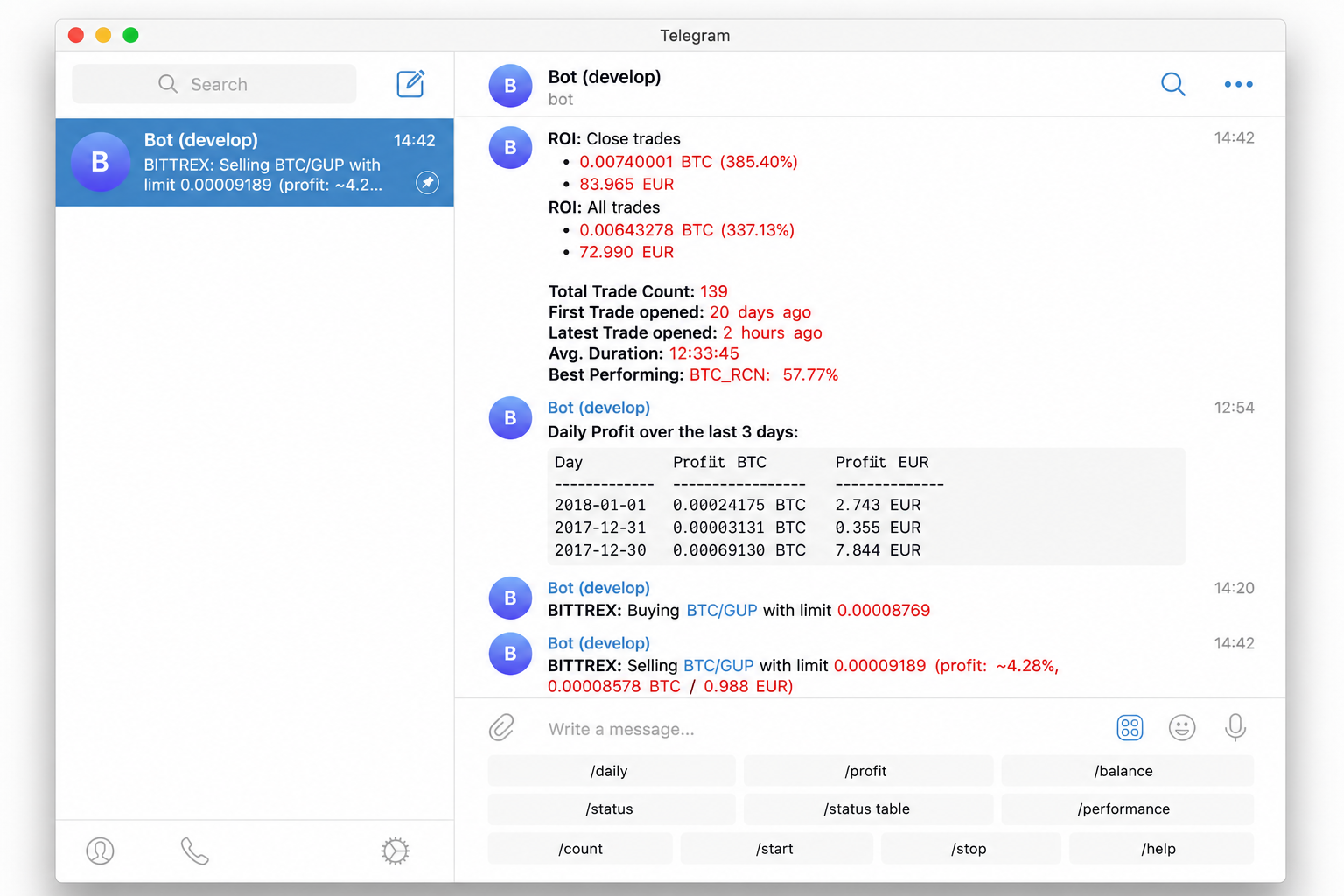Send the /count bot command
This screenshot has width=1344, height=896.
pyautogui.click(x=580, y=849)
